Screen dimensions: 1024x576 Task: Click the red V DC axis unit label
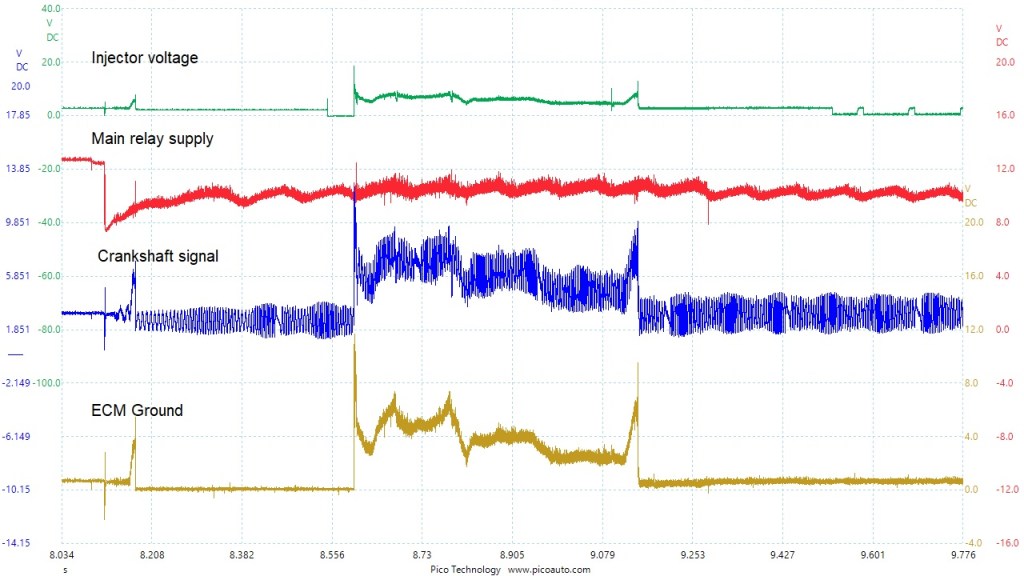pyautogui.click(x=1001, y=35)
